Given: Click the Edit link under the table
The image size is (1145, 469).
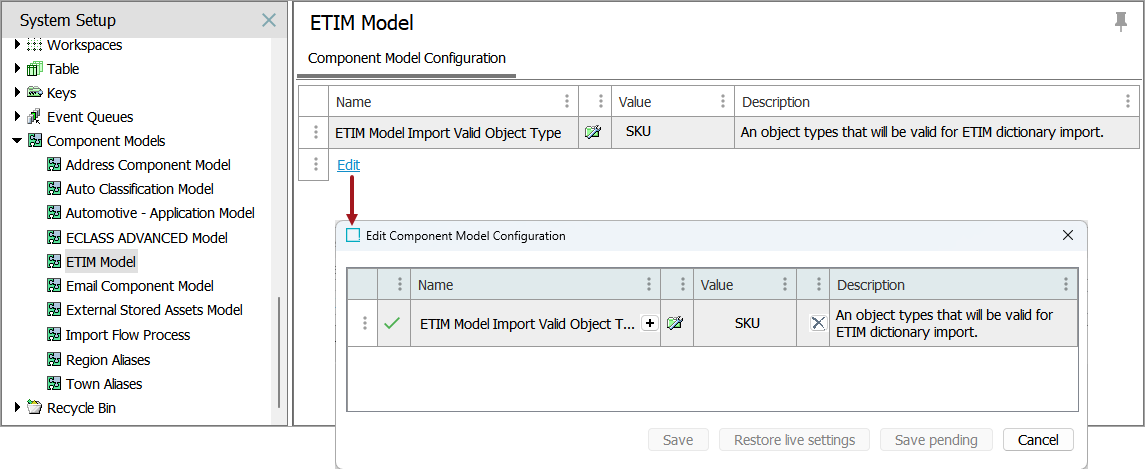Looking at the screenshot, I should (348, 165).
